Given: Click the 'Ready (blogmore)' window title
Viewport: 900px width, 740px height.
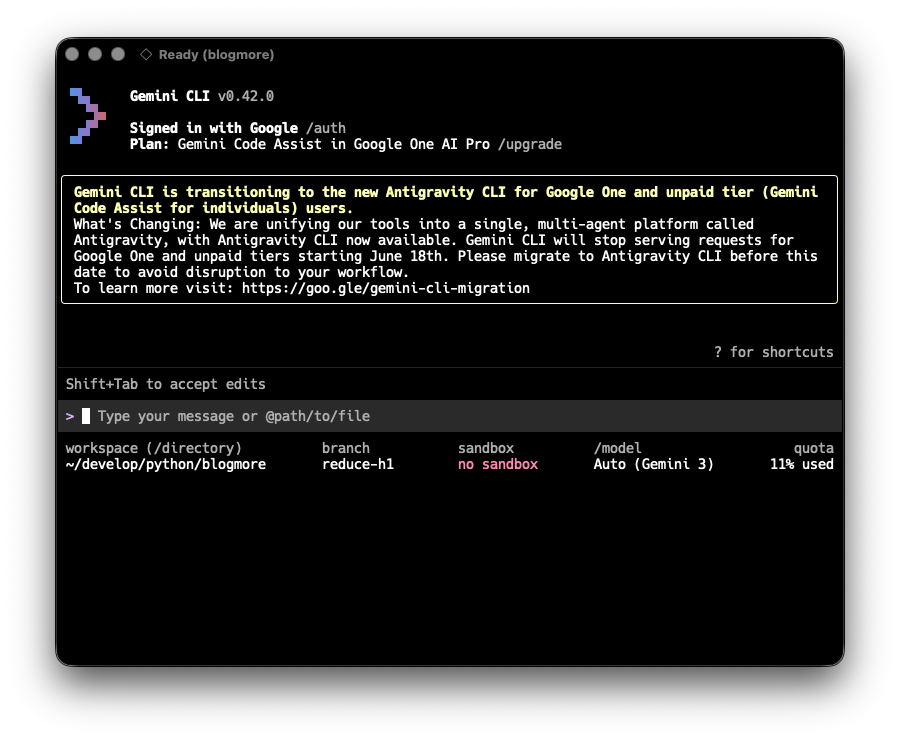Looking at the screenshot, I should click(x=216, y=55).
